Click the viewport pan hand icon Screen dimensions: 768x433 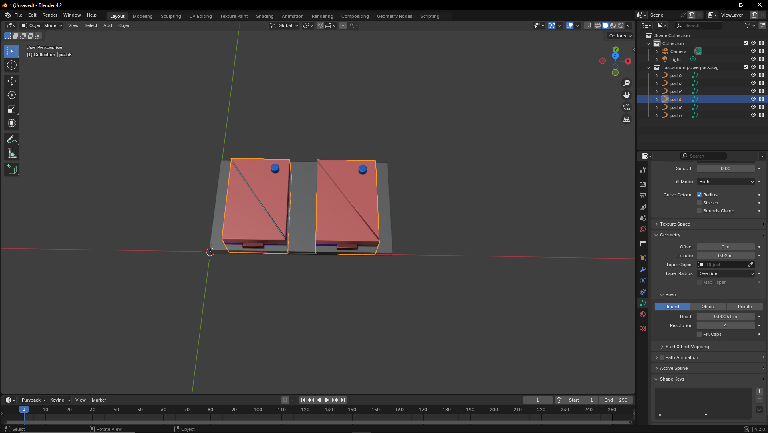[626, 95]
